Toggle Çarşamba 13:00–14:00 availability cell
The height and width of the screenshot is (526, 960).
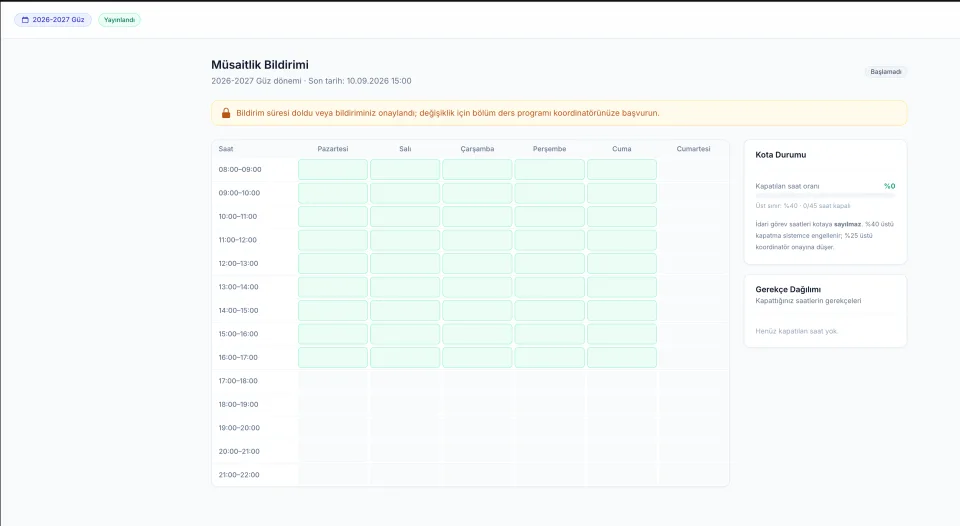click(x=477, y=287)
